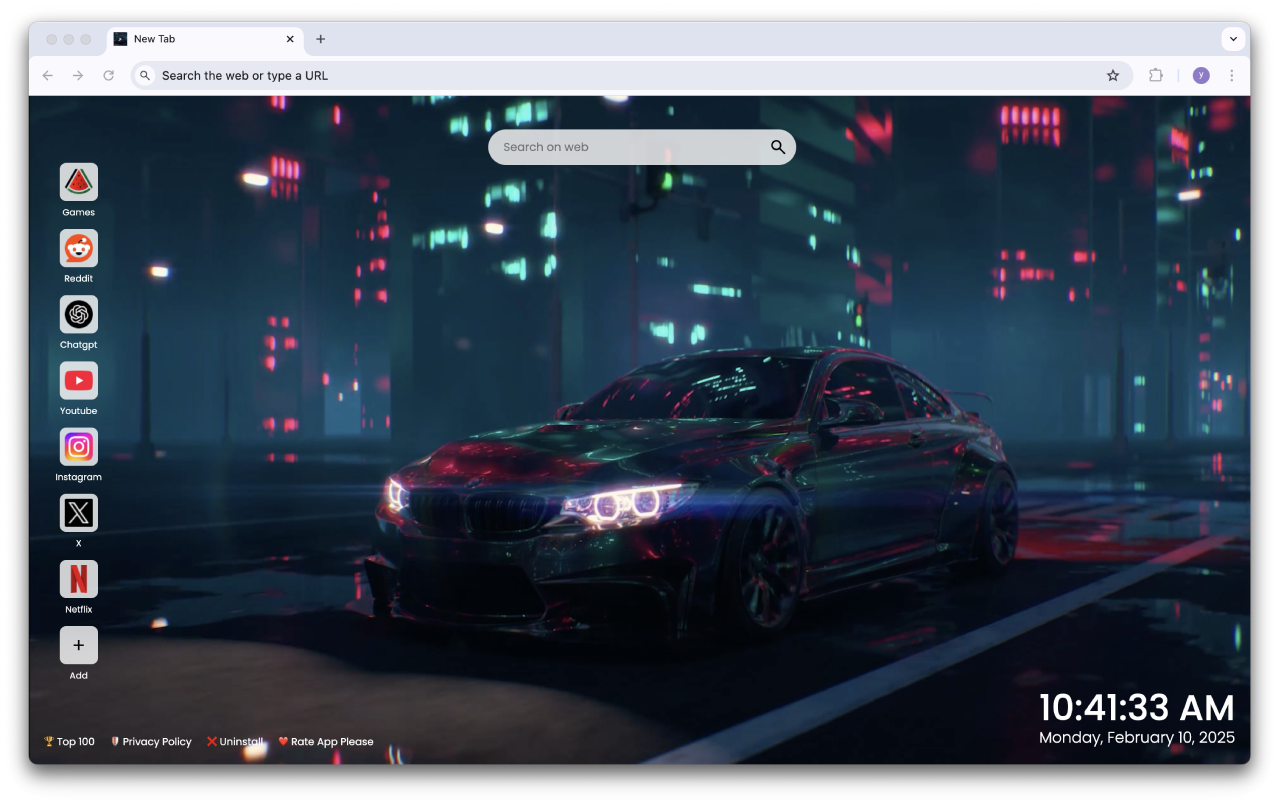This screenshot has height=800, width=1280.
Task: Click the Add shortcut button
Action: coord(78,645)
